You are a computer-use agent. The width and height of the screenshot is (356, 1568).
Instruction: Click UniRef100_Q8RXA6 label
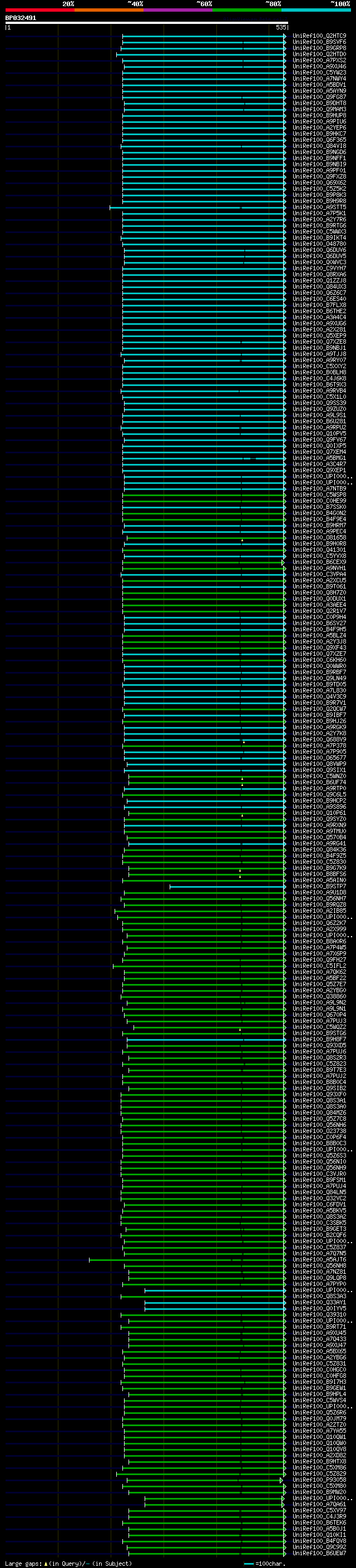pyautogui.click(x=319, y=275)
